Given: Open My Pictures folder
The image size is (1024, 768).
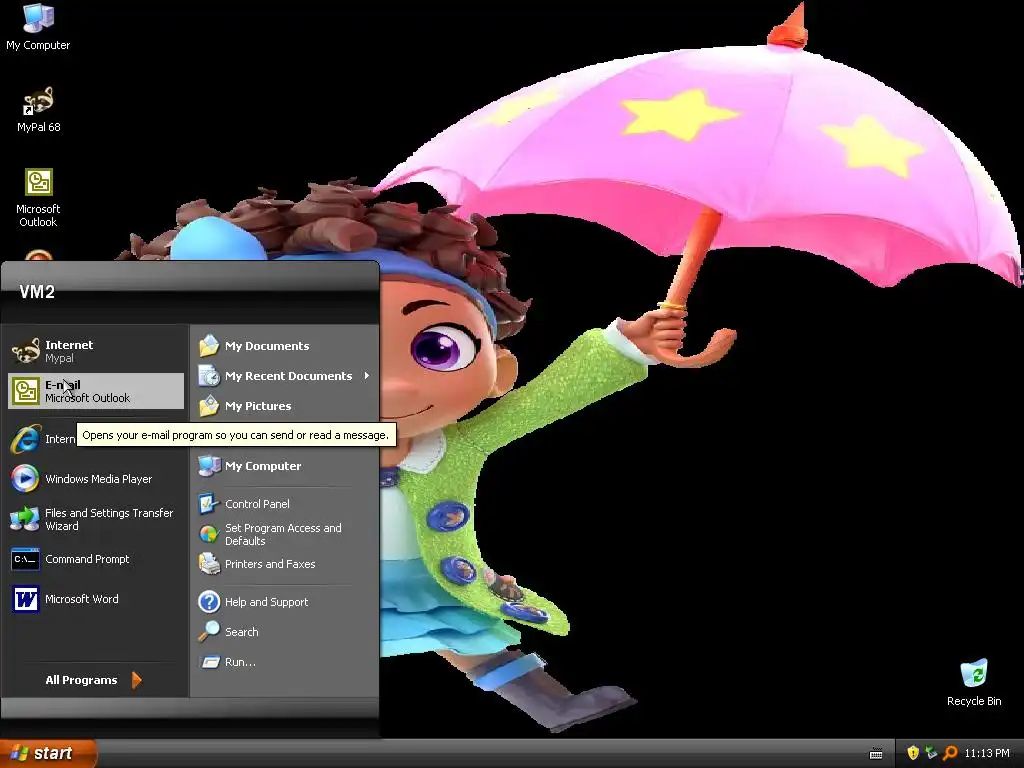Looking at the screenshot, I should coord(285,406).
